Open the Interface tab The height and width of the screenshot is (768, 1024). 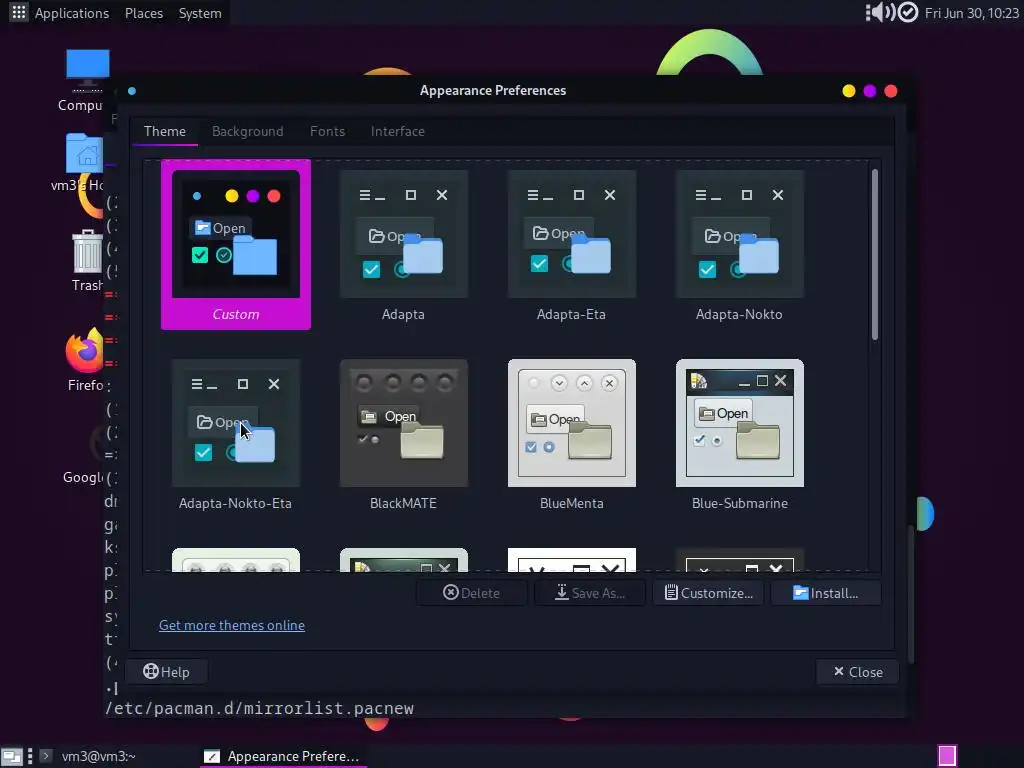point(398,131)
